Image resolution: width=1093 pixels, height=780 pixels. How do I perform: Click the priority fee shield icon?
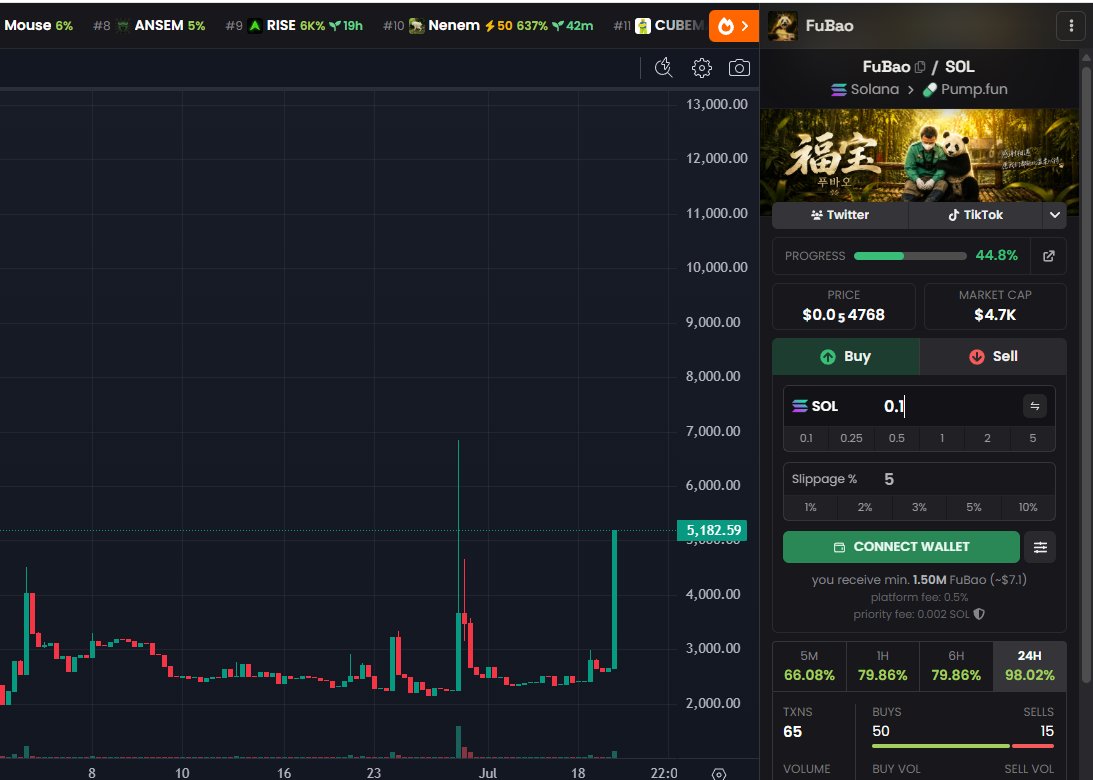(979, 614)
